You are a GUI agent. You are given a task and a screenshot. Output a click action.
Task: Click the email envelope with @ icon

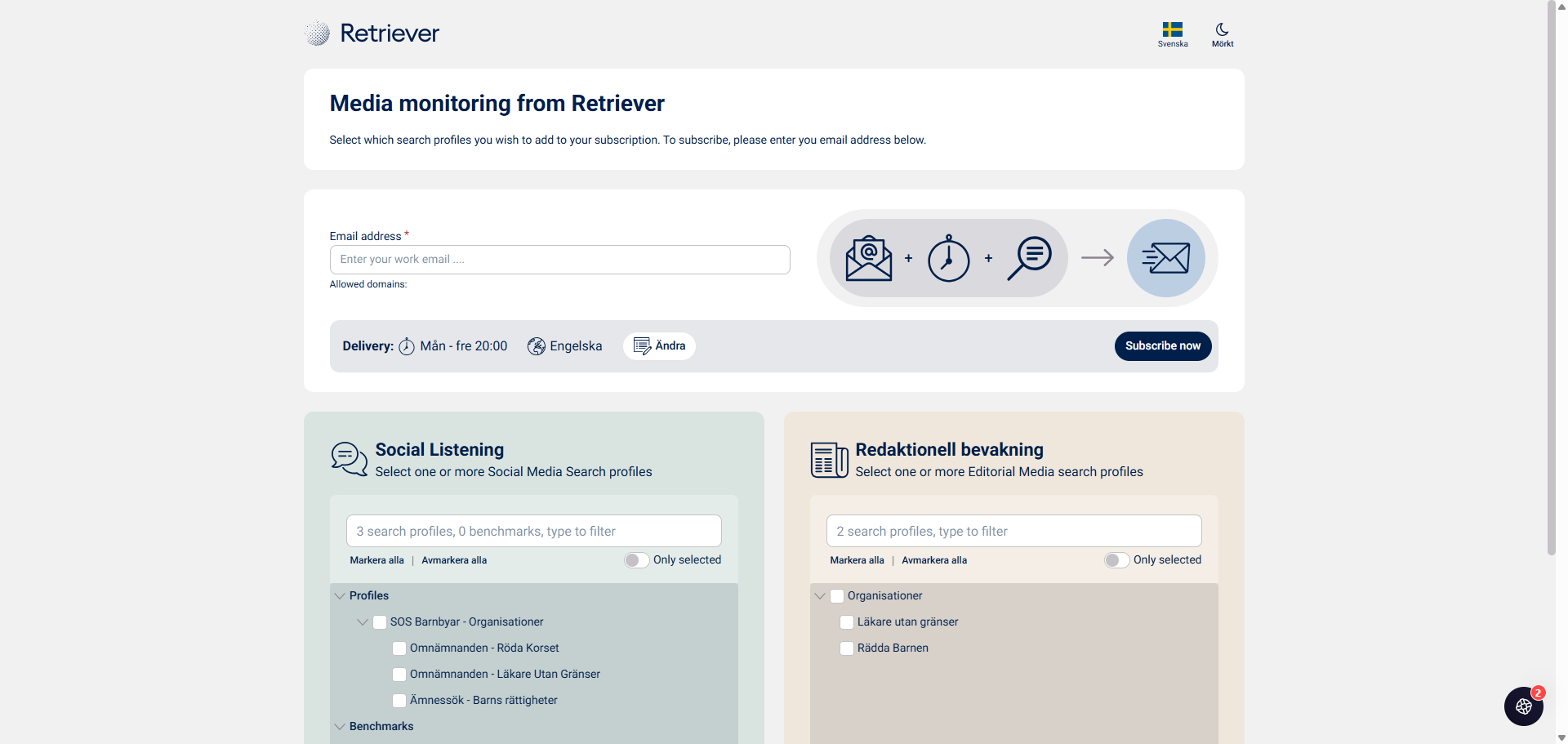[x=869, y=258]
